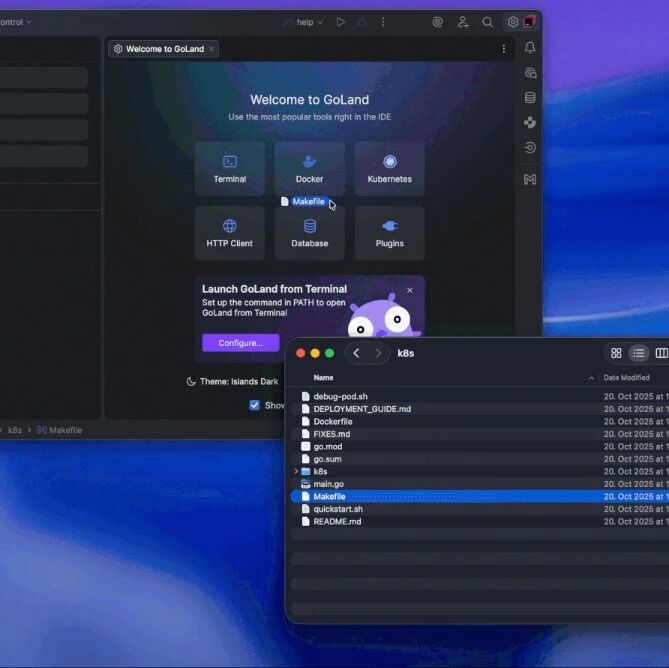This screenshot has width=669, height=668.
Task: Open the Notifications bell in right sidebar
Action: coord(530,47)
